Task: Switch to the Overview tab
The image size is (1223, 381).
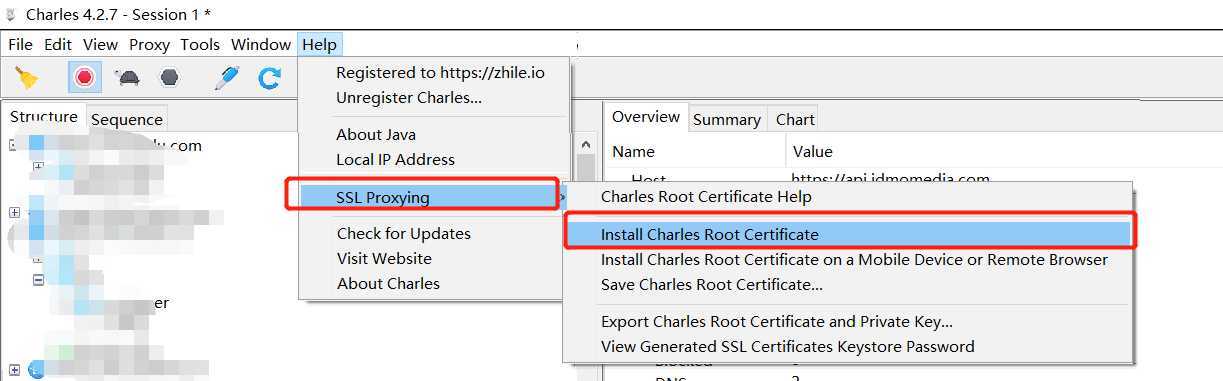Action: click(x=646, y=117)
